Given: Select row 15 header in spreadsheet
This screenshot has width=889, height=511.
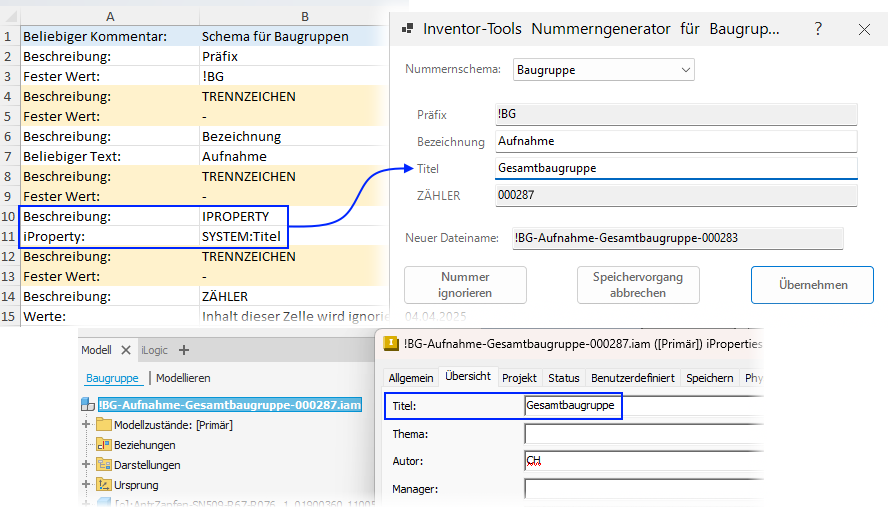Looking at the screenshot, I should [8, 316].
